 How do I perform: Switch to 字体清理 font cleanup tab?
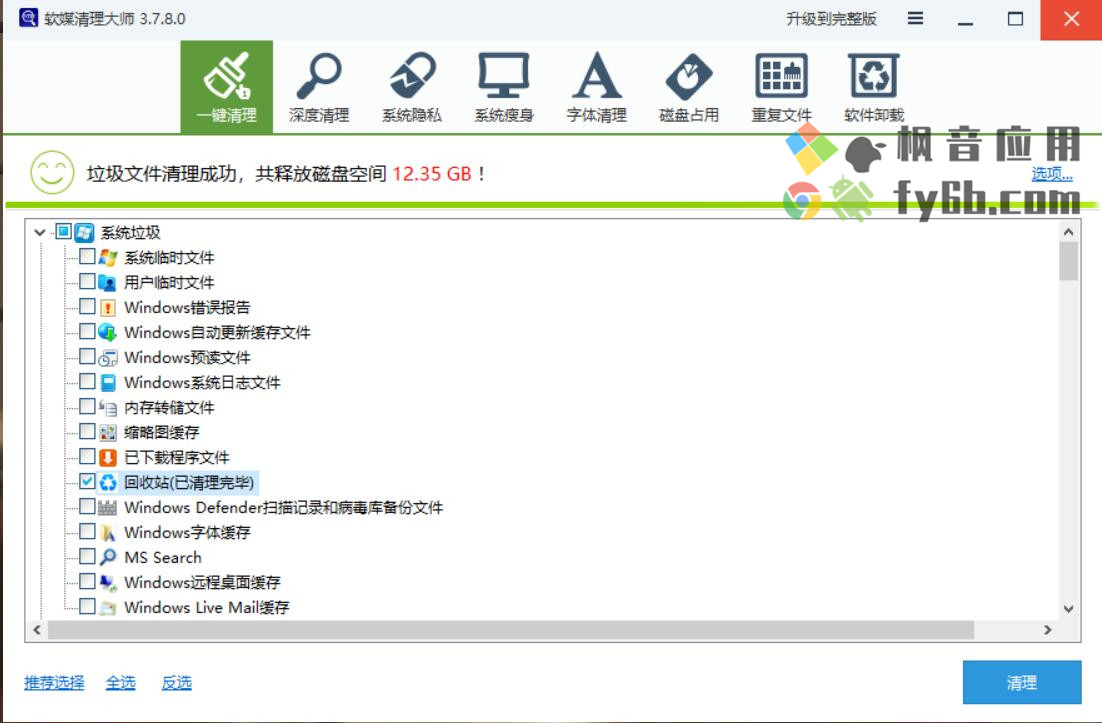[x=597, y=87]
